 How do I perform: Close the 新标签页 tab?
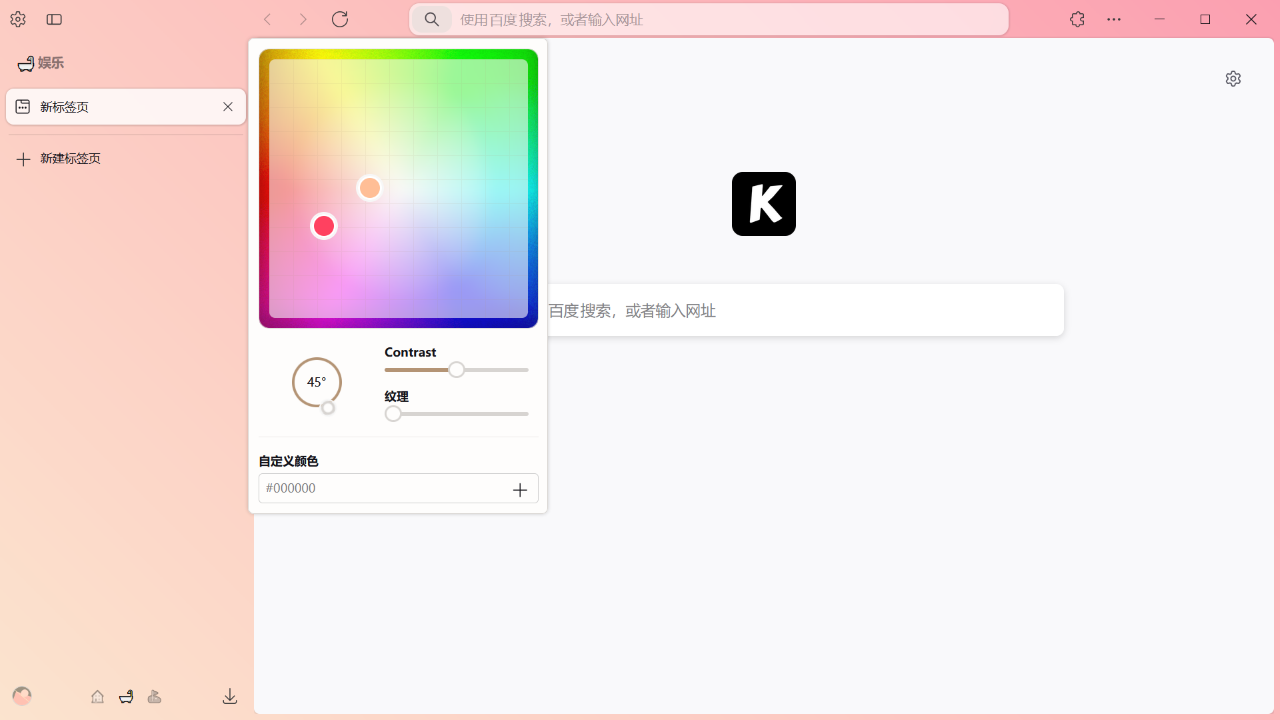(x=228, y=107)
